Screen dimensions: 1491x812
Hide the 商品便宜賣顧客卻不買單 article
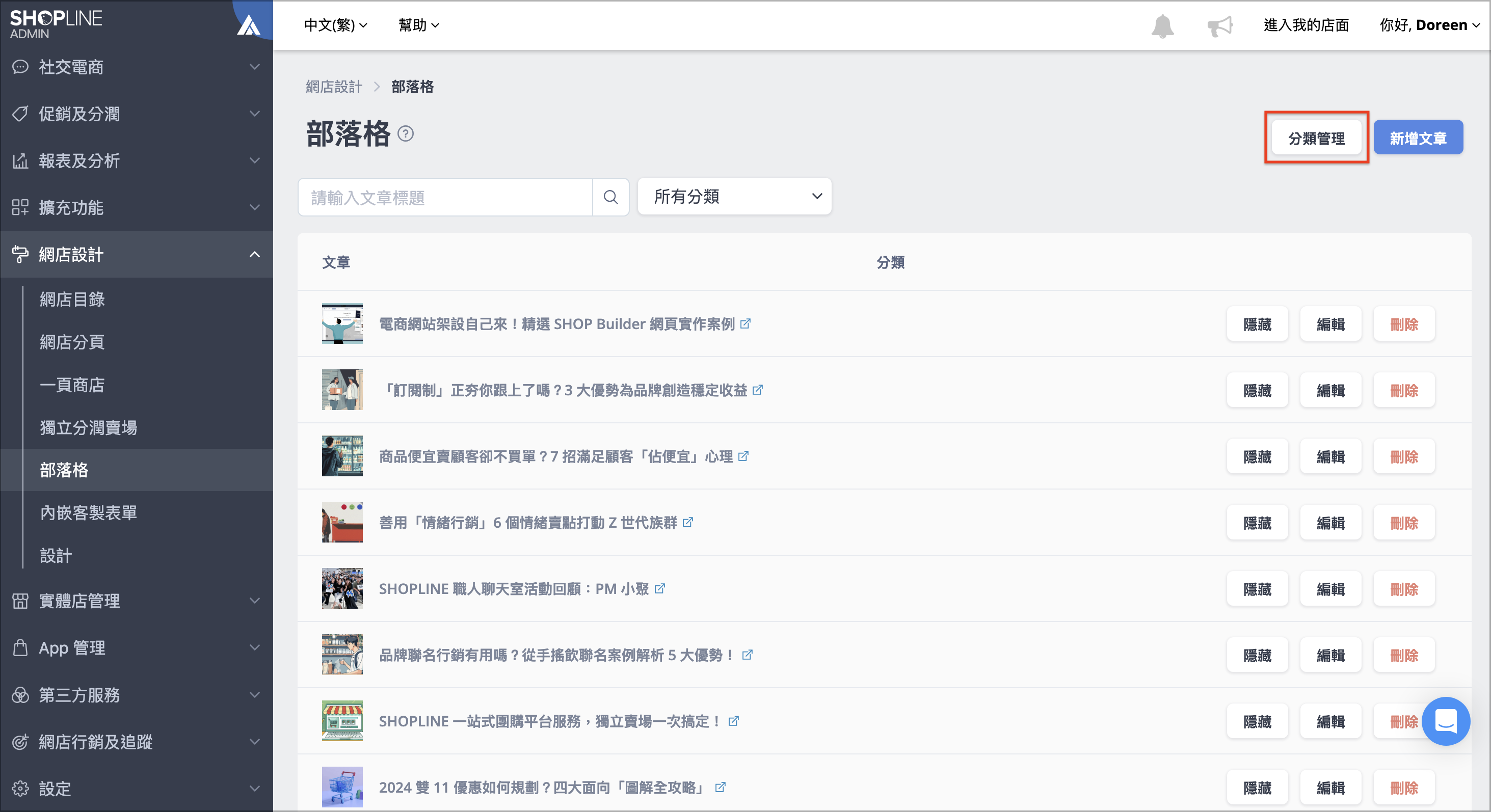point(1257,456)
